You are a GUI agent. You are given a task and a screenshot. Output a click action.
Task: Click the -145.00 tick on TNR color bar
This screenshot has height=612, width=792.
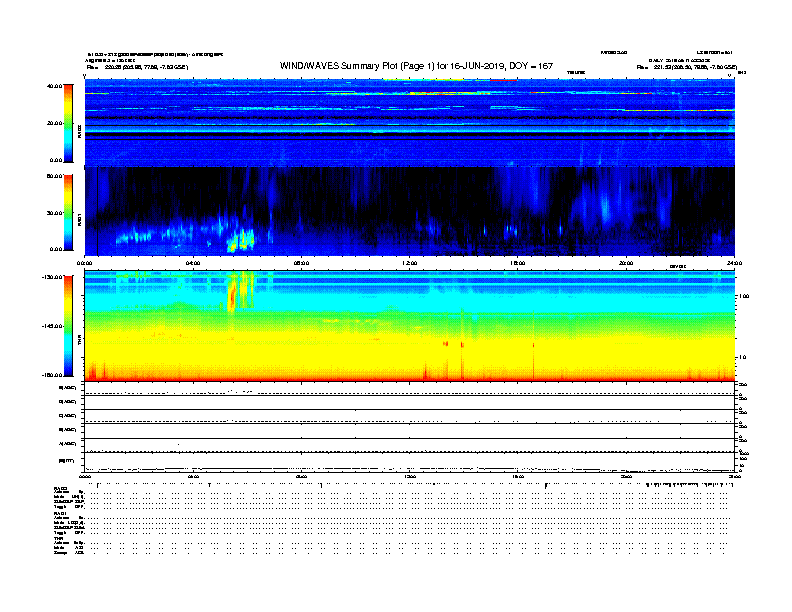(x=53, y=326)
